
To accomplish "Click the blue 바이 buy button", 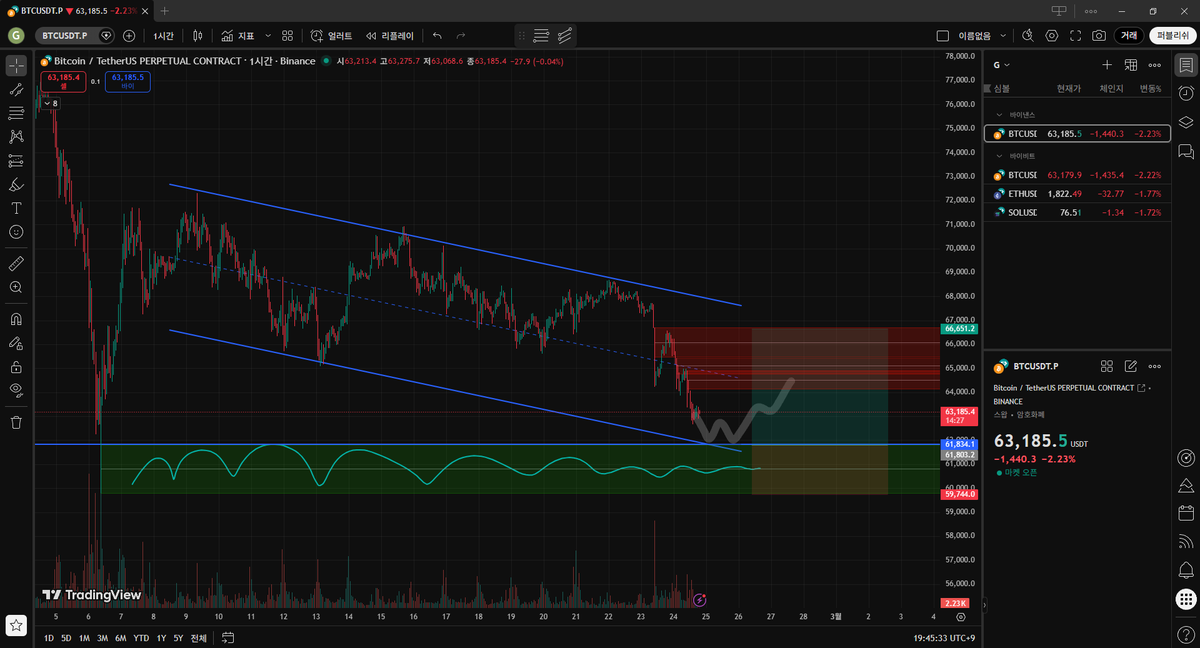I will click(128, 81).
